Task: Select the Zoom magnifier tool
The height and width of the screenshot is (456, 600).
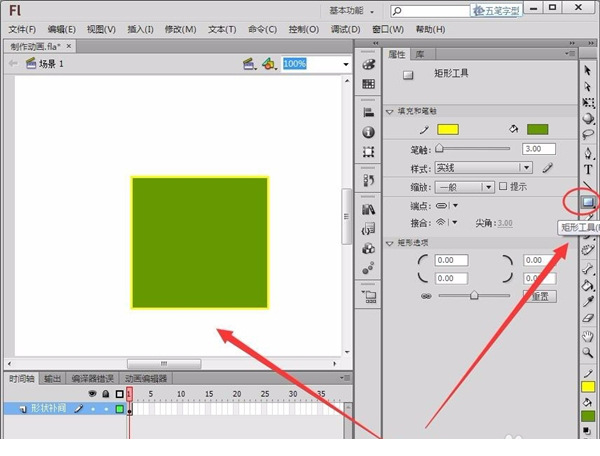Action: click(588, 352)
